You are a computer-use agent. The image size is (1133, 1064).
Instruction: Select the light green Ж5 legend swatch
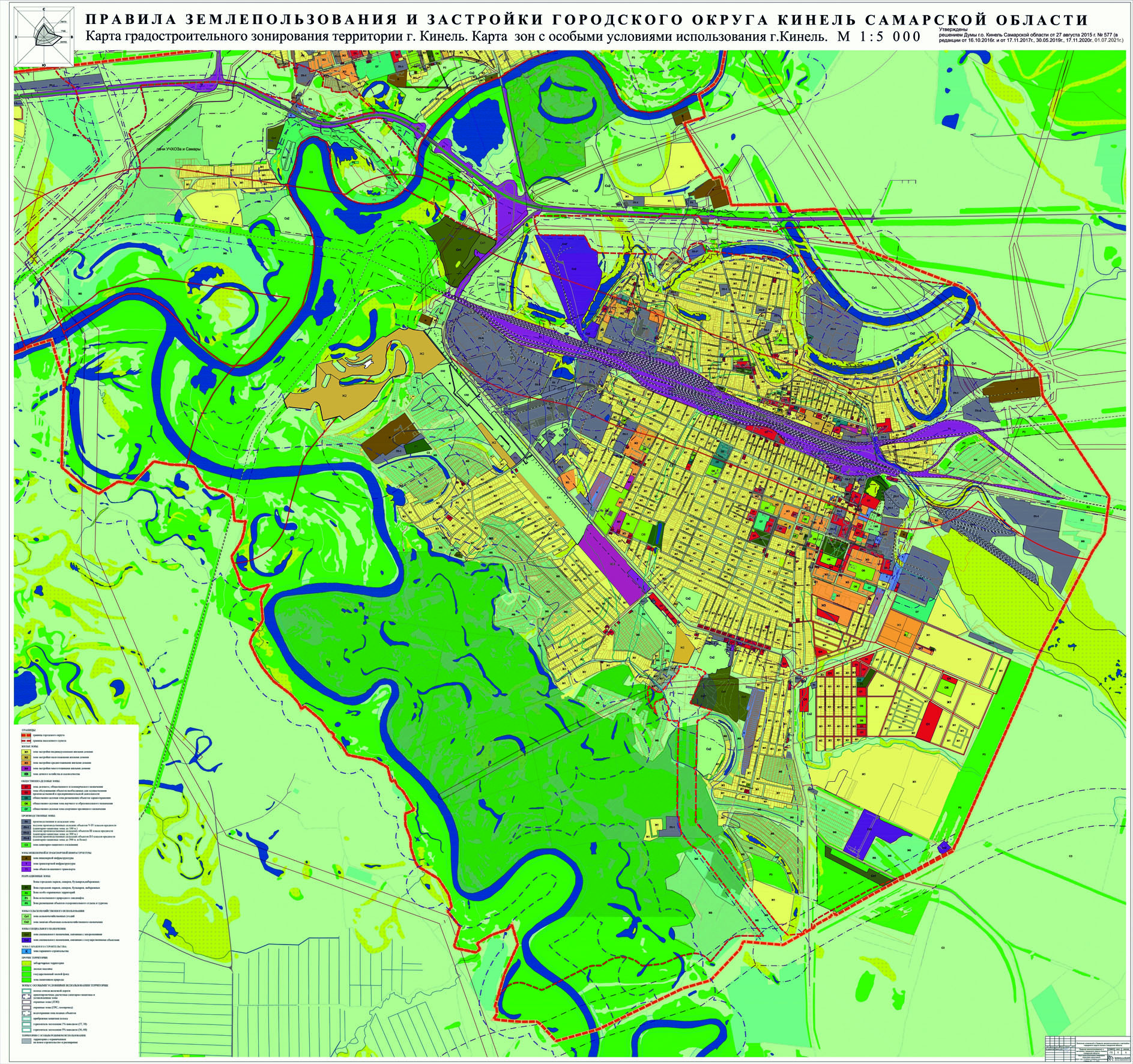pos(26,774)
